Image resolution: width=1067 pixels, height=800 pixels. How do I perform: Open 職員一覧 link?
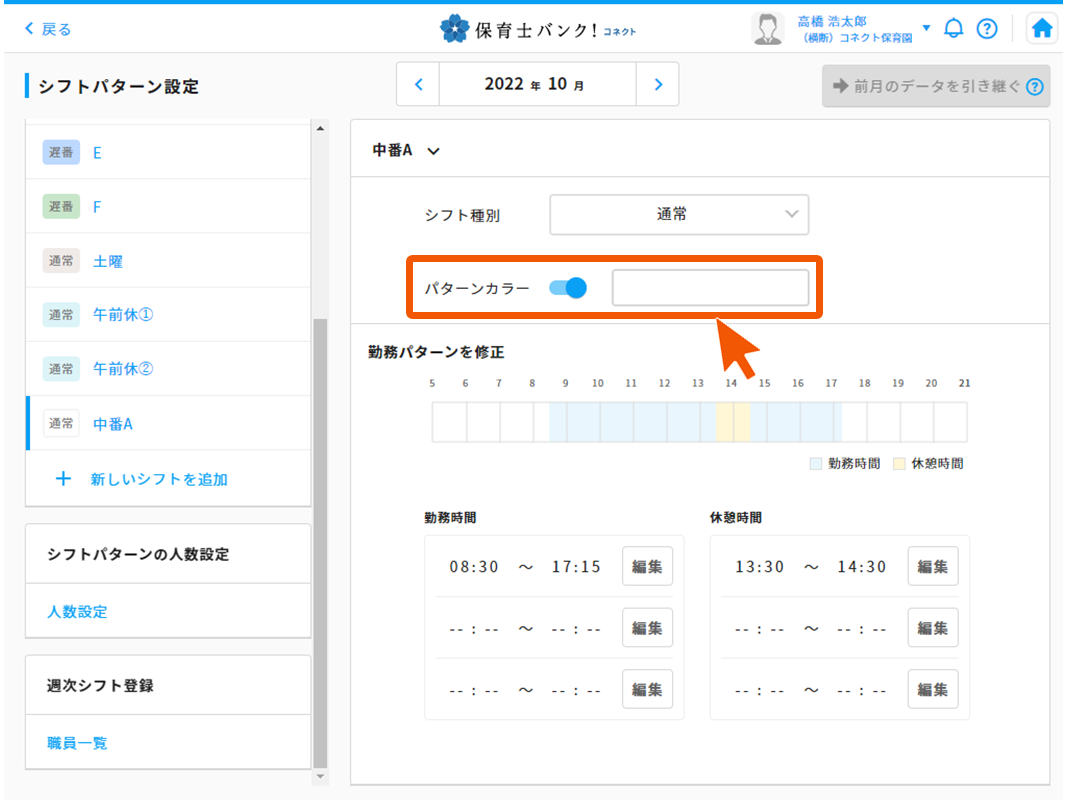(77, 743)
